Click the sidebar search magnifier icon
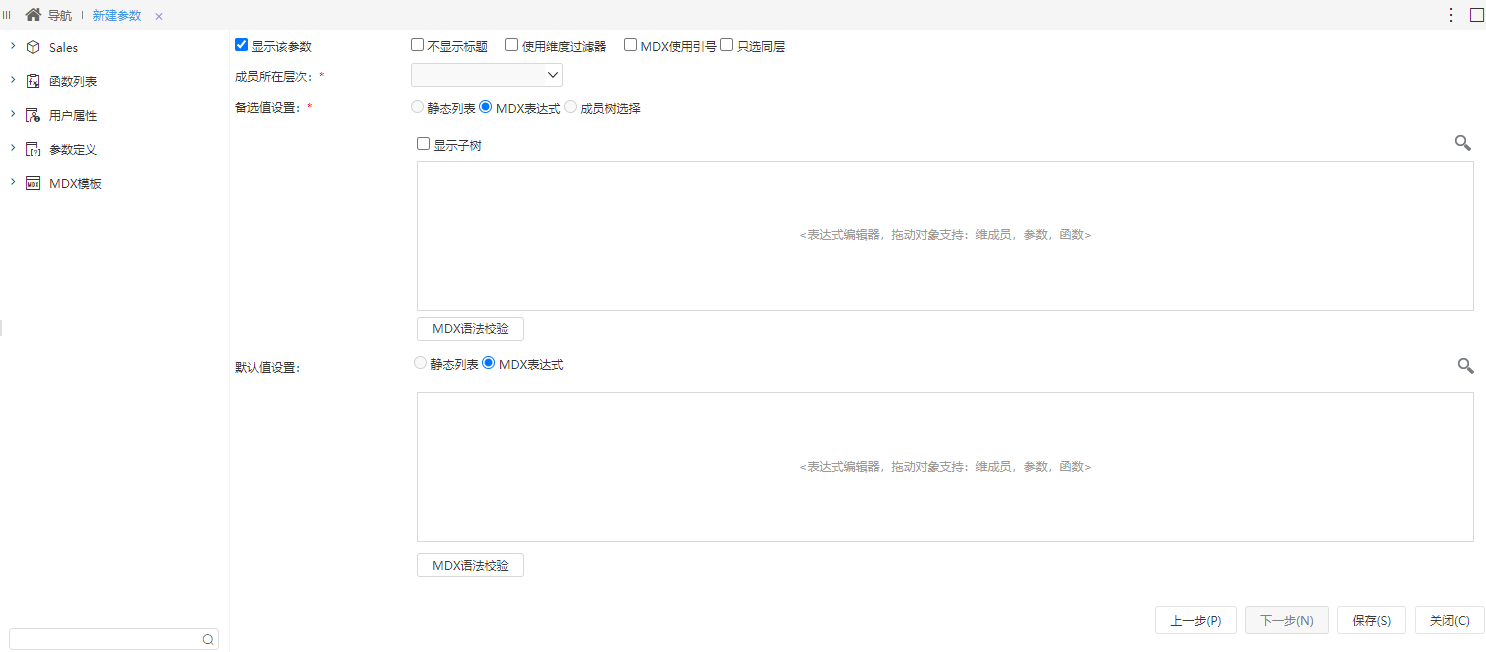The image size is (1486, 652). [x=208, y=639]
